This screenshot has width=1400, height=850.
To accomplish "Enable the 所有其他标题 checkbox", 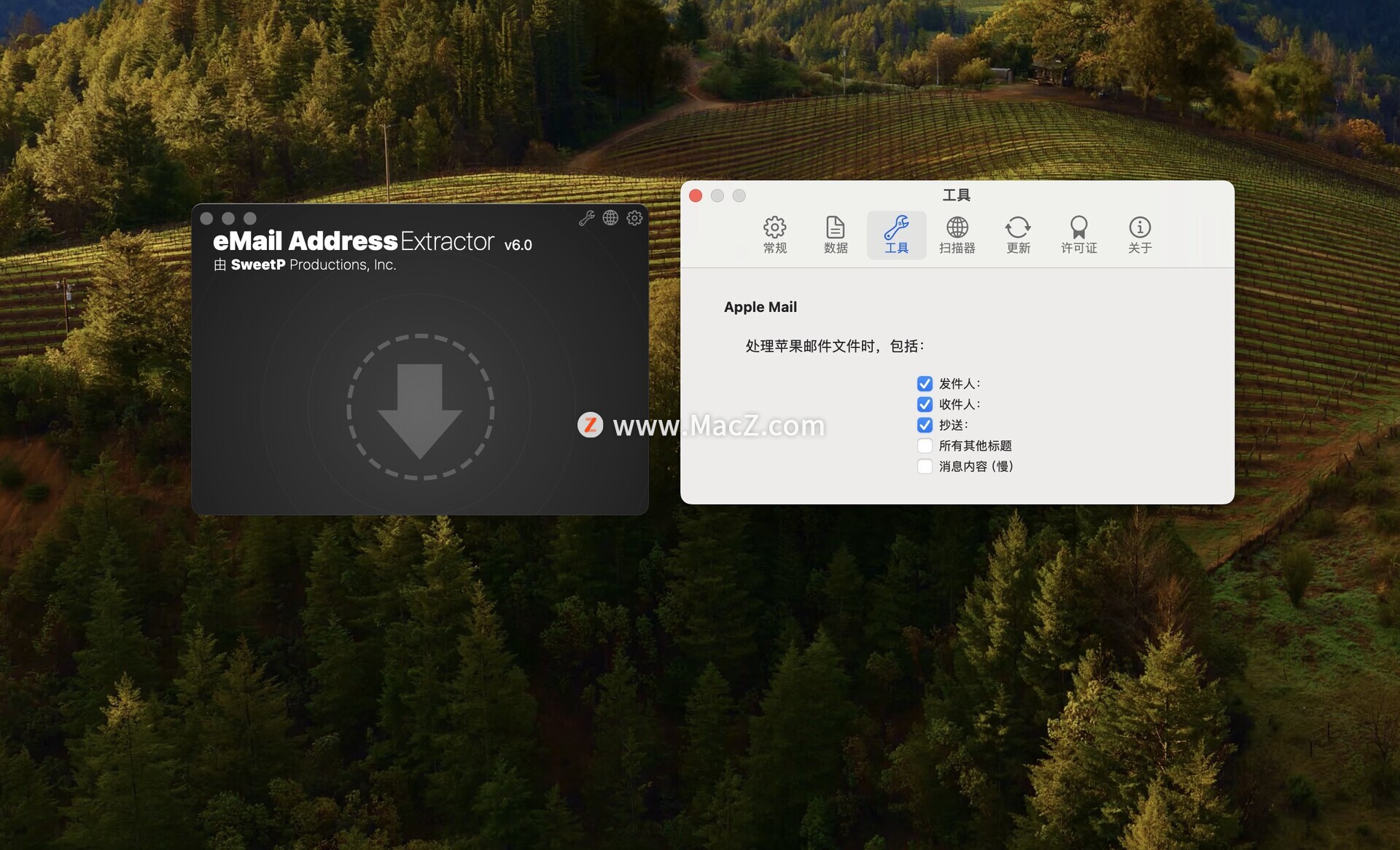I will (x=925, y=445).
